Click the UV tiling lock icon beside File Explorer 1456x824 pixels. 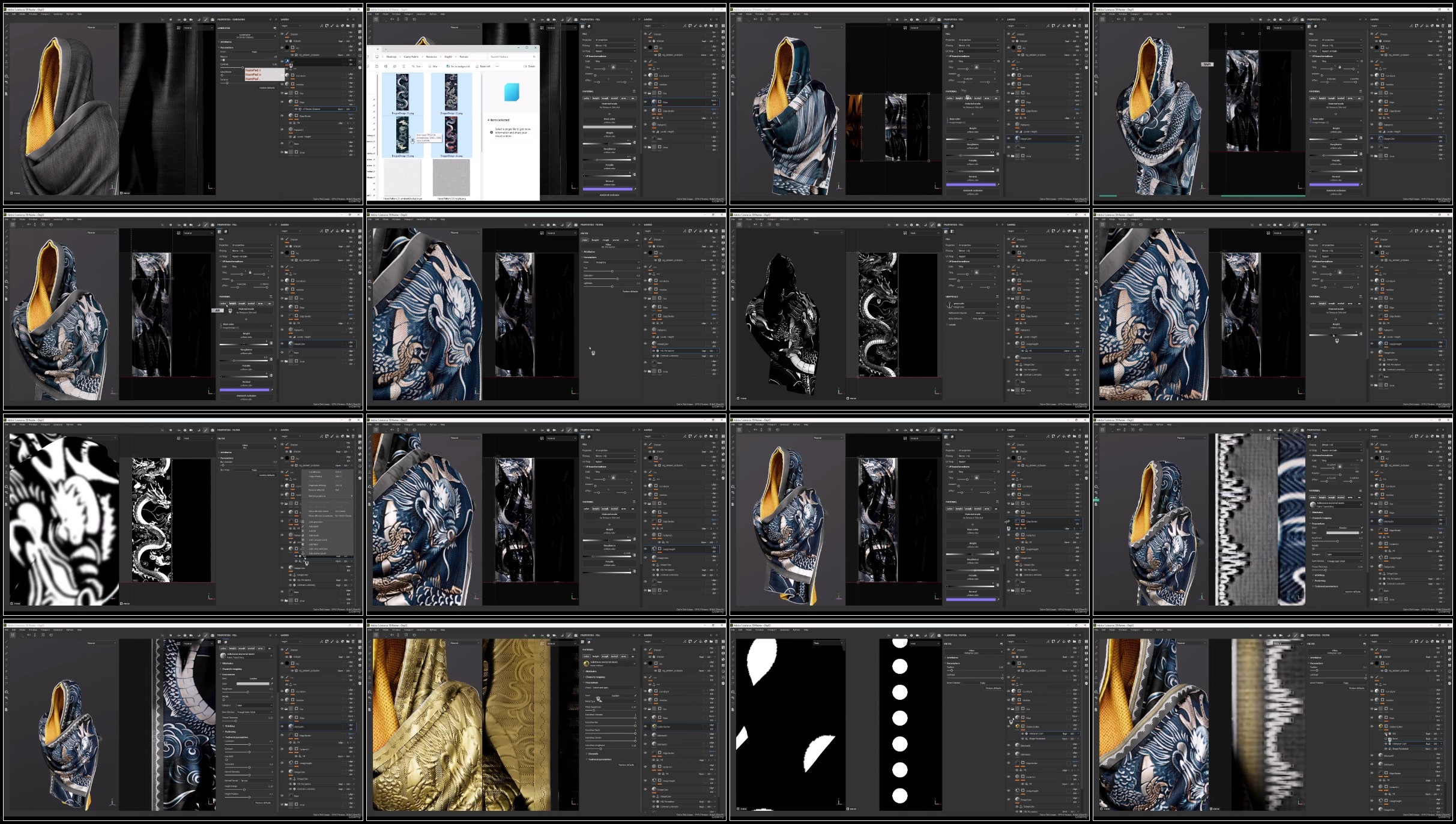[x=613, y=67]
